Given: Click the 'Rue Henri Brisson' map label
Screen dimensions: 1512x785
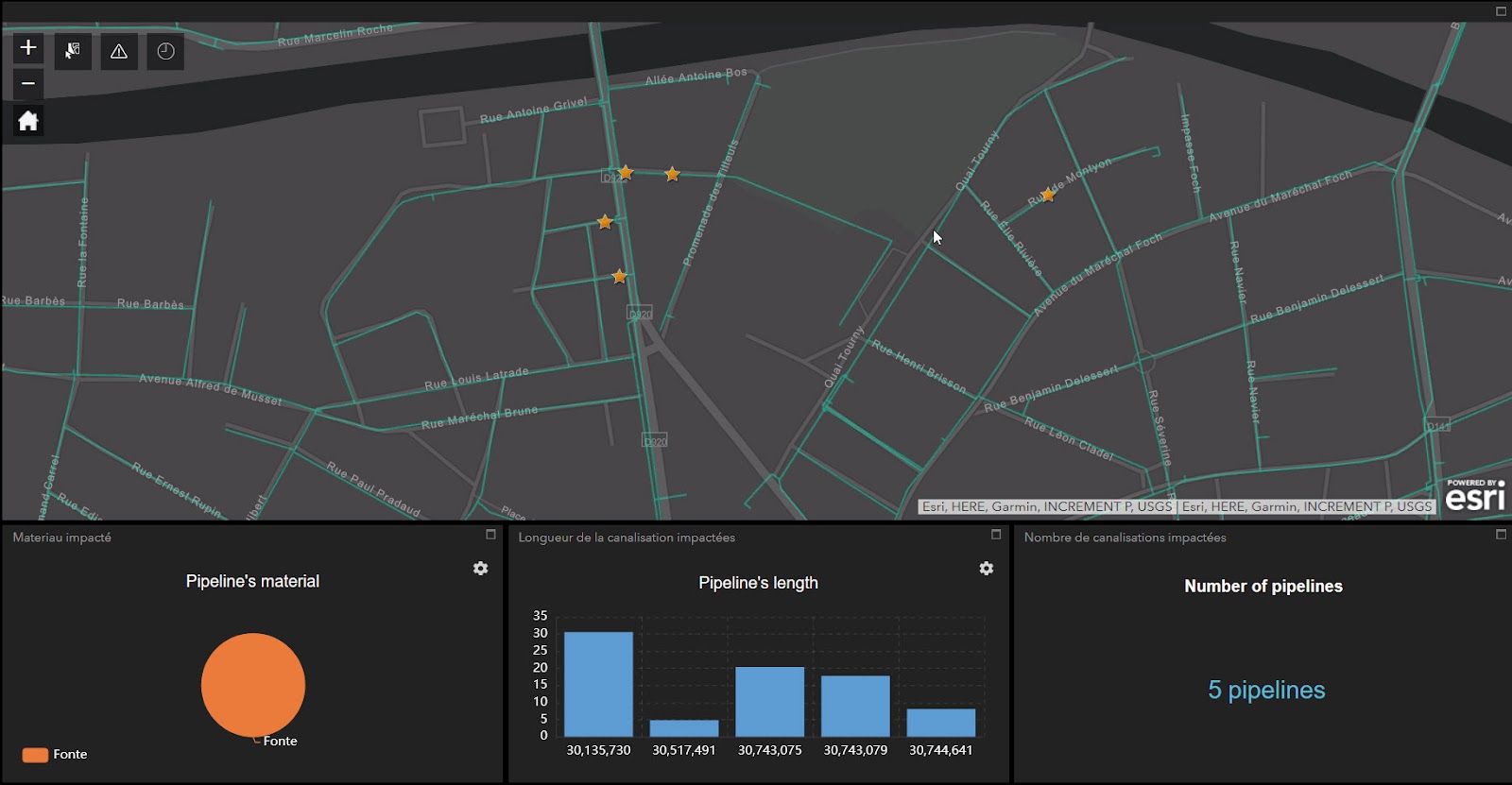Looking at the screenshot, I should point(919,366).
